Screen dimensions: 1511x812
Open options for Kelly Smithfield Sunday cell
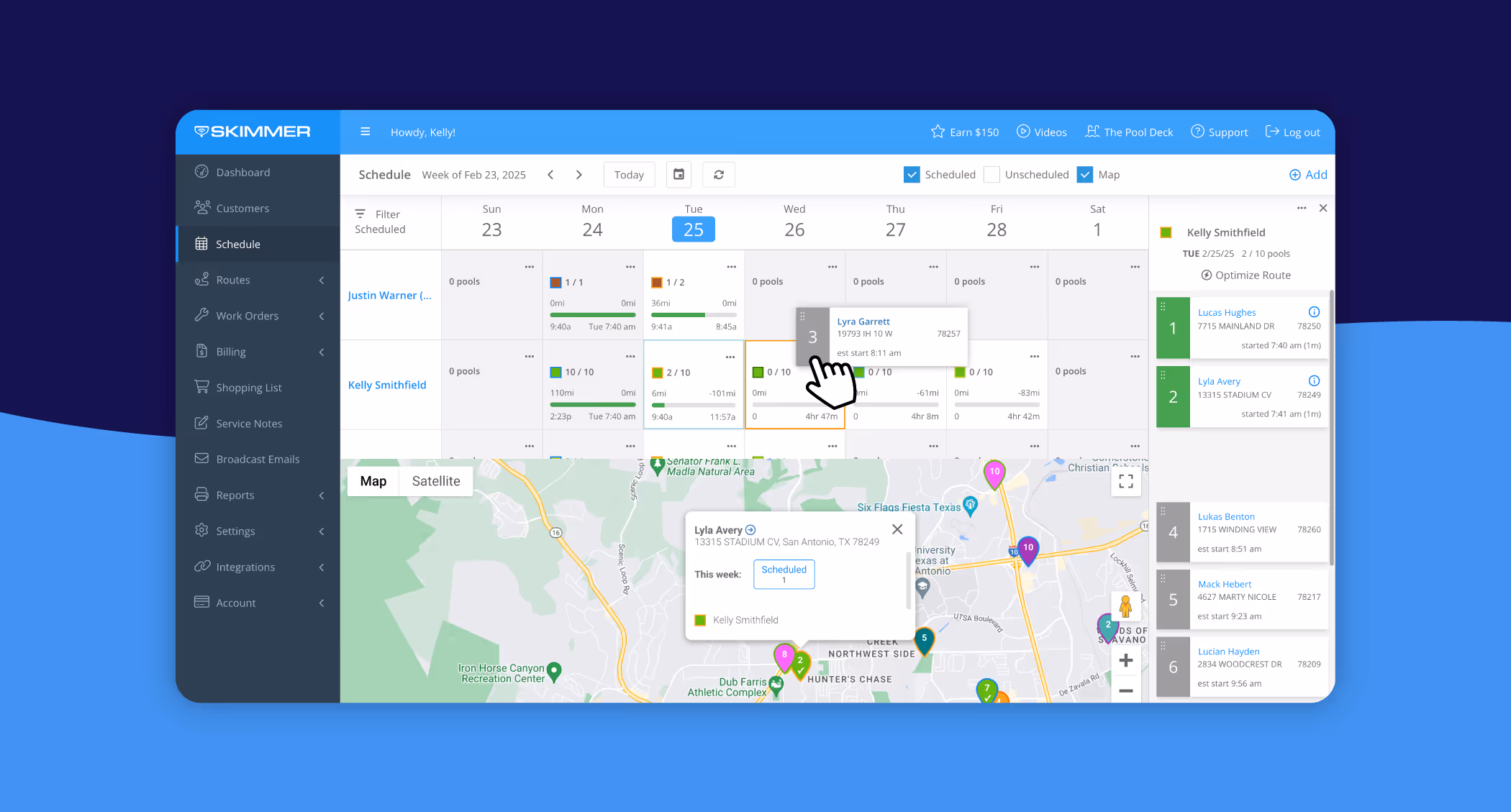pos(530,357)
